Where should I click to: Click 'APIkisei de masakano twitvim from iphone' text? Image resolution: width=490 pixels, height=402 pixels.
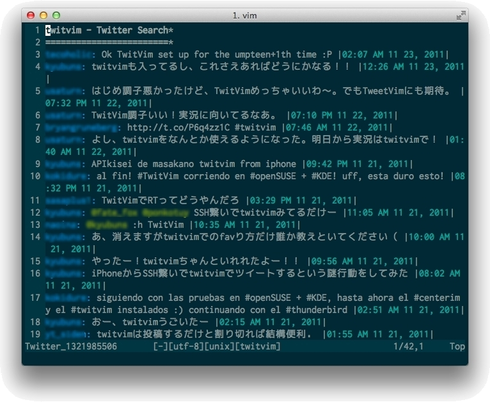pyautogui.click(x=194, y=164)
